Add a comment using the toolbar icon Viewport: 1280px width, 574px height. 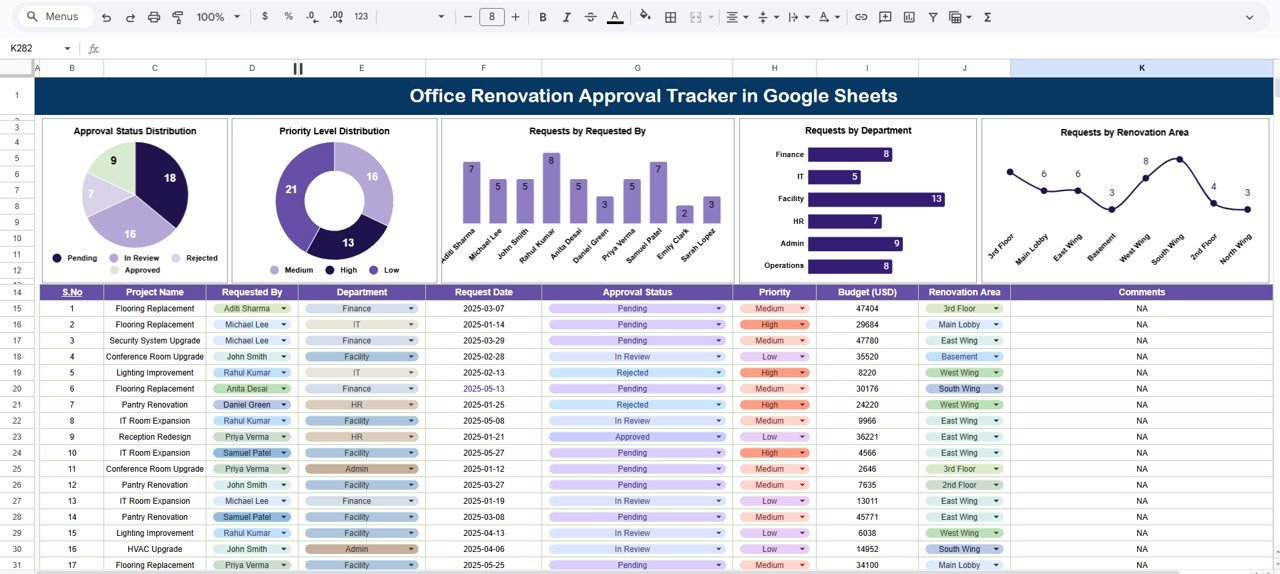(x=884, y=17)
